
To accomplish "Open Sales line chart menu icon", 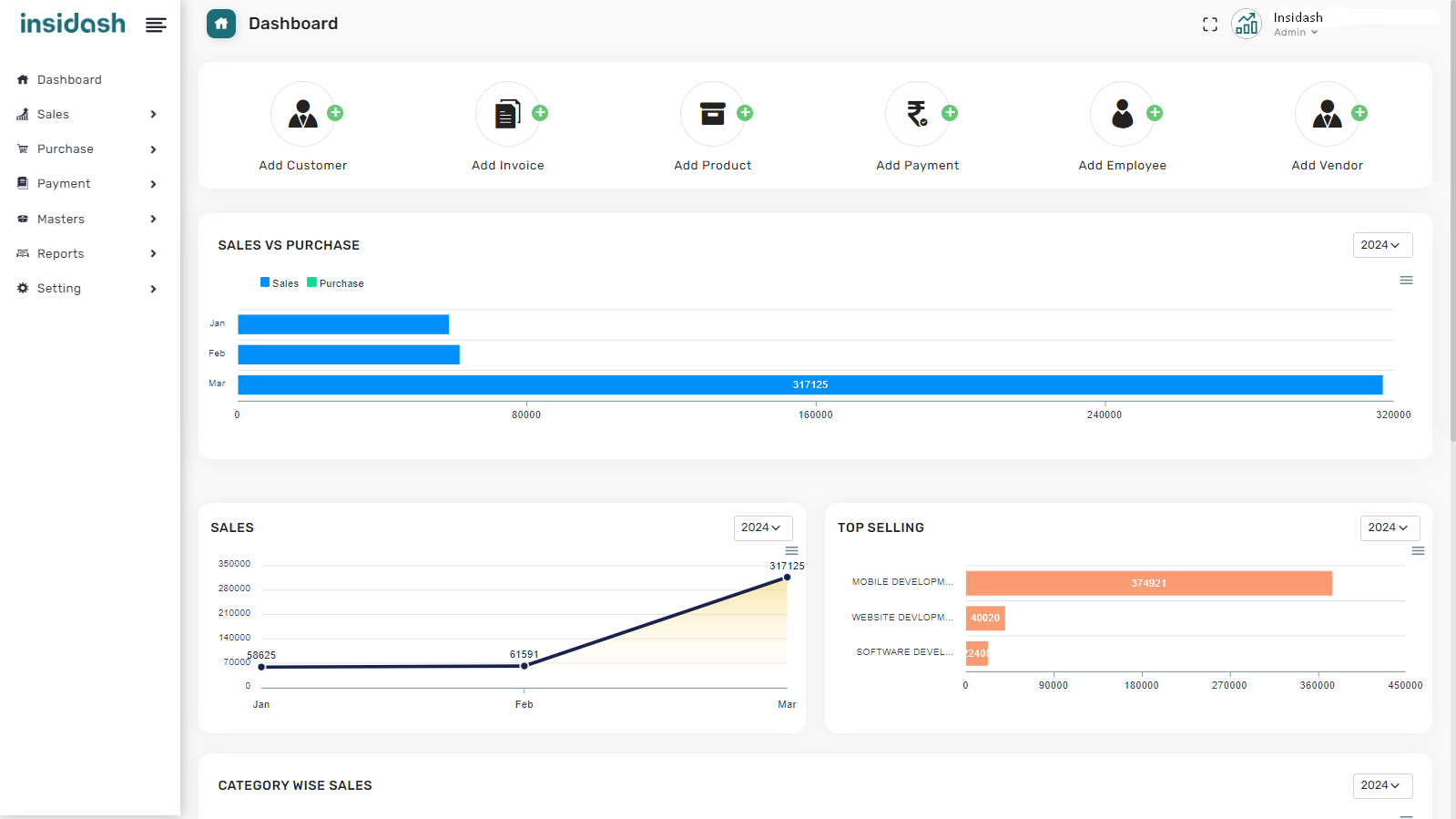I will click(x=791, y=551).
